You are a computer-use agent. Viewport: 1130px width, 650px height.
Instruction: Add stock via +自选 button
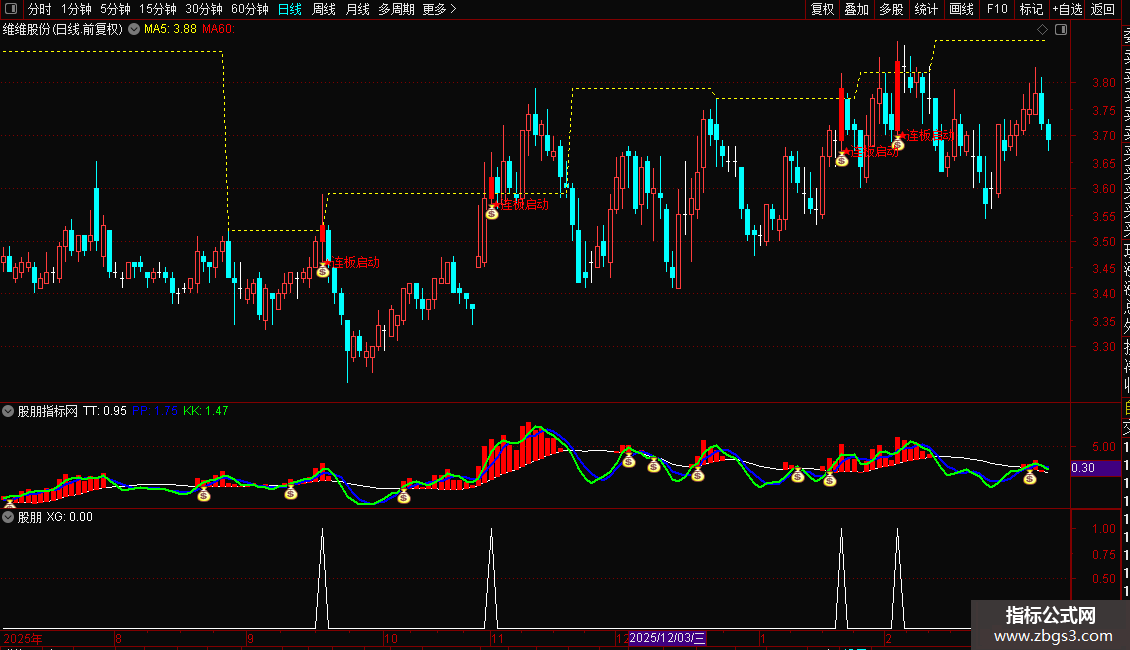[1067, 9]
